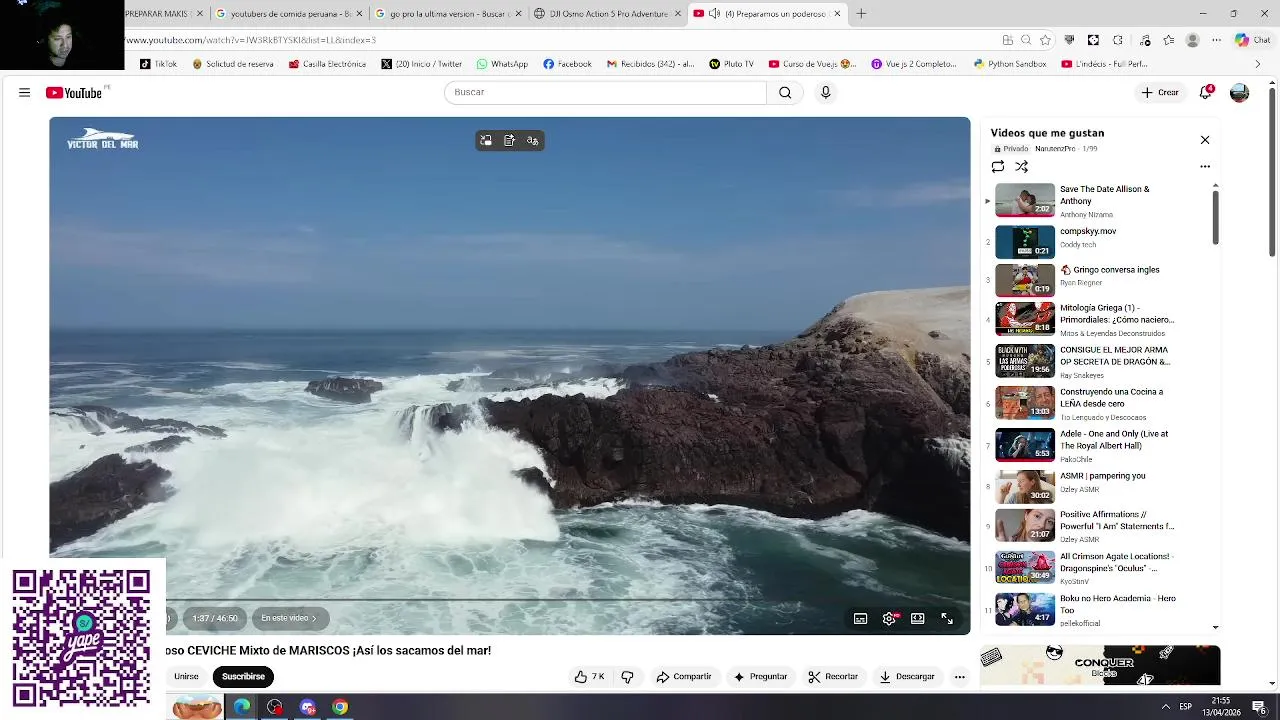The height and width of the screenshot is (720, 1280).
Task: Toggle playlist shuffle
Action: 1021,167
